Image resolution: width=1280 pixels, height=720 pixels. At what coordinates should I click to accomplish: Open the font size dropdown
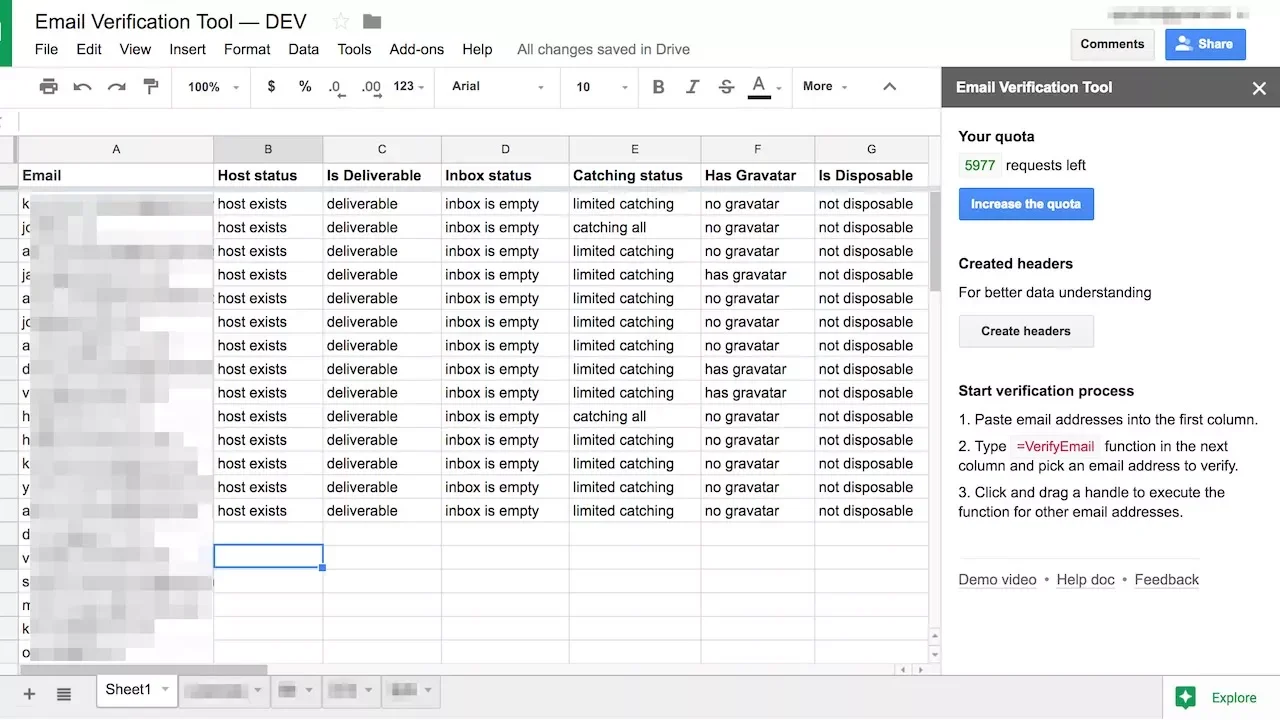[x=601, y=87]
